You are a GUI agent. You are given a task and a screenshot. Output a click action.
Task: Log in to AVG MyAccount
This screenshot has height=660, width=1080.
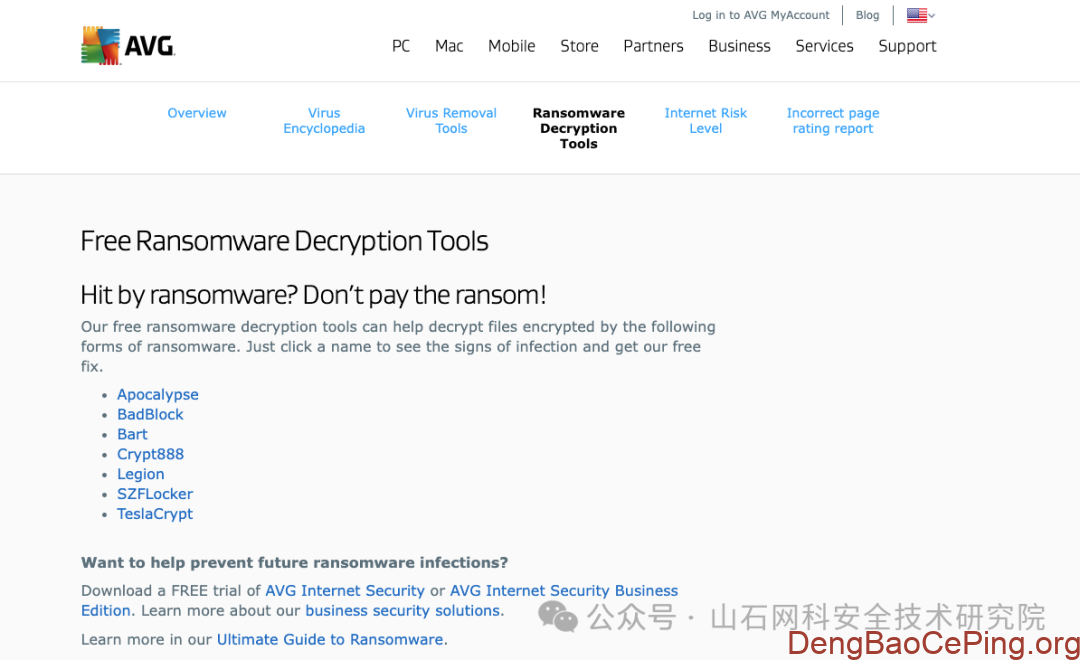(760, 15)
